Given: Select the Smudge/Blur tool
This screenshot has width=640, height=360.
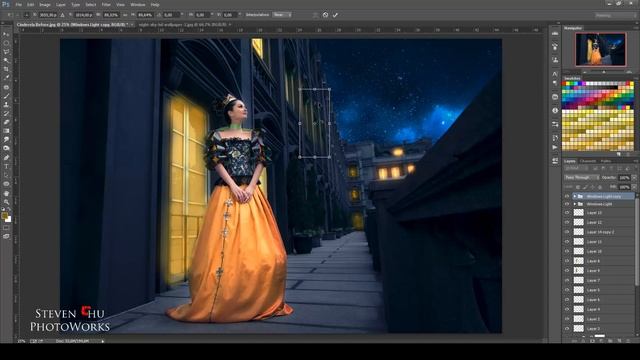Looking at the screenshot, I should pyautogui.click(x=6, y=140).
